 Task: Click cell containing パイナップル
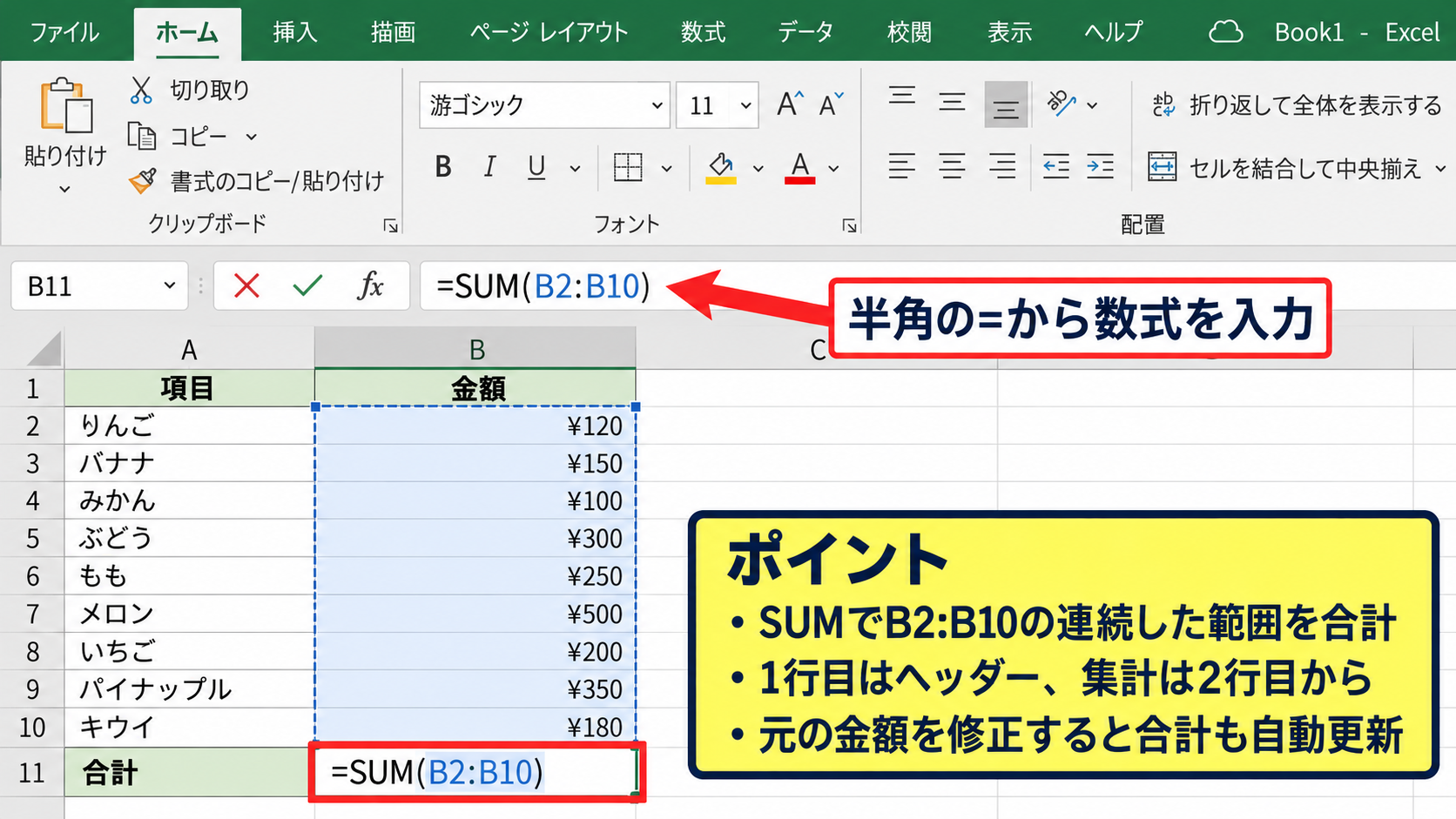click(x=189, y=688)
